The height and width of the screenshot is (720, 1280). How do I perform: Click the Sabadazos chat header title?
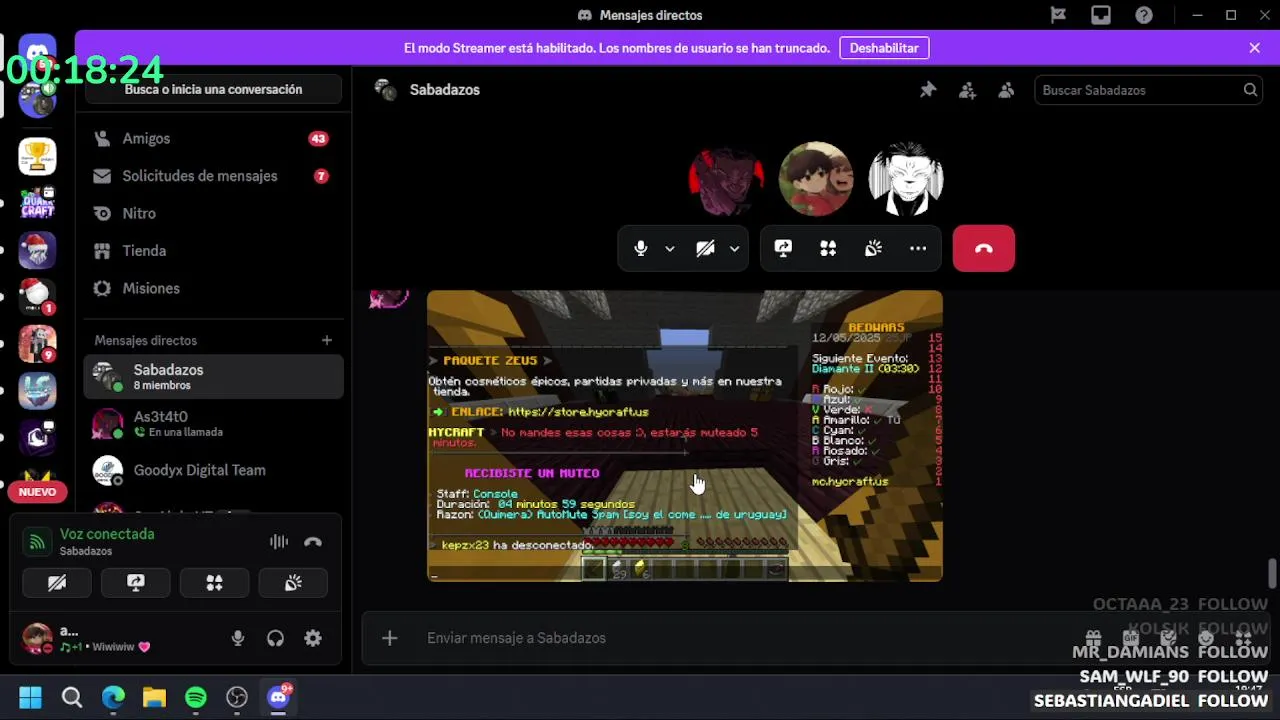coord(445,90)
